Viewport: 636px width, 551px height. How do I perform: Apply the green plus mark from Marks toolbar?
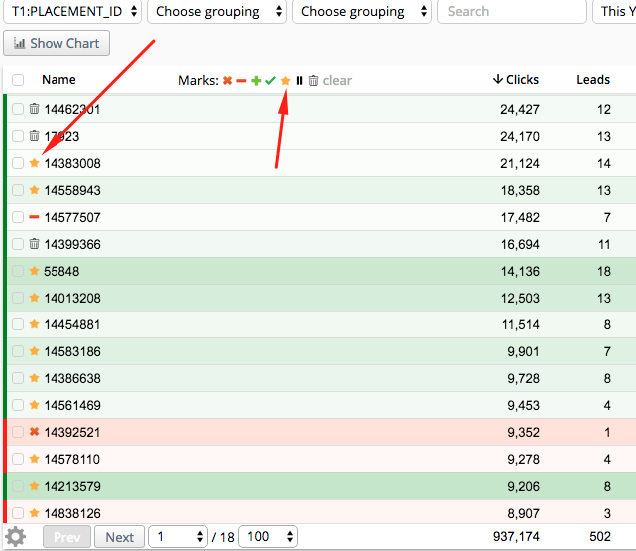(x=256, y=81)
